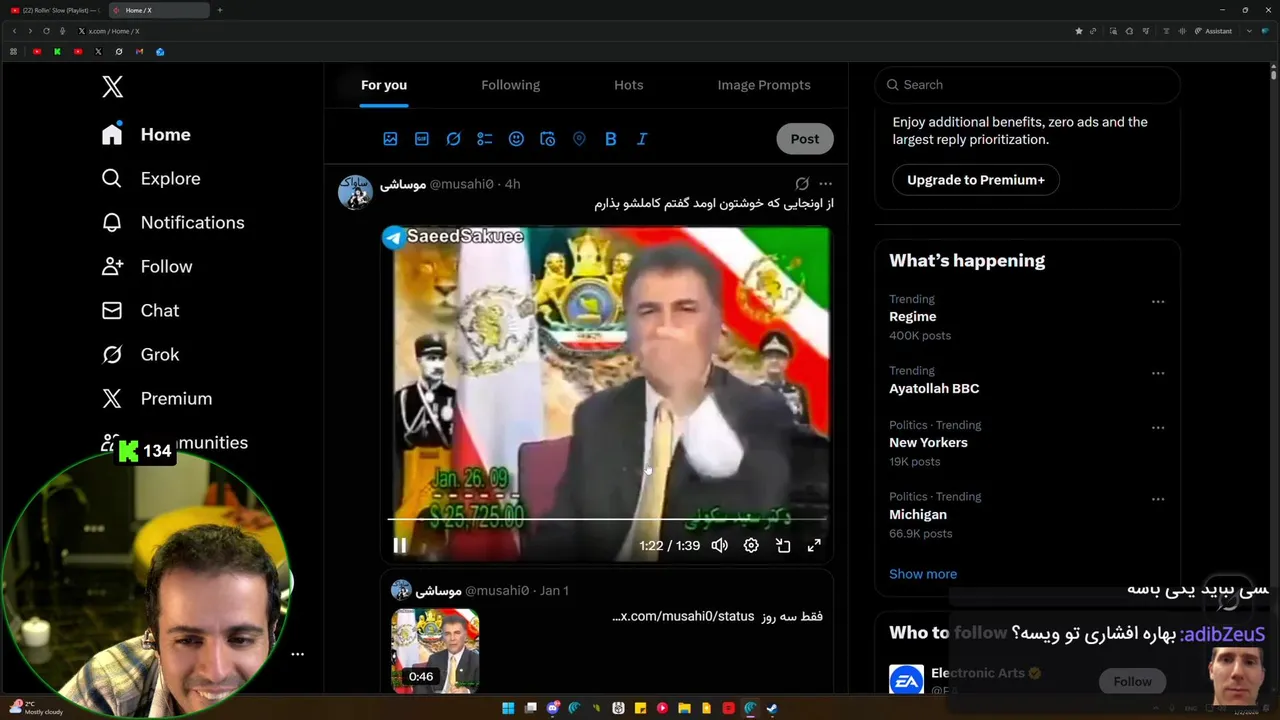The width and height of the screenshot is (1280, 720).
Task: Open Steam from the taskbar
Action: (x=772, y=708)
